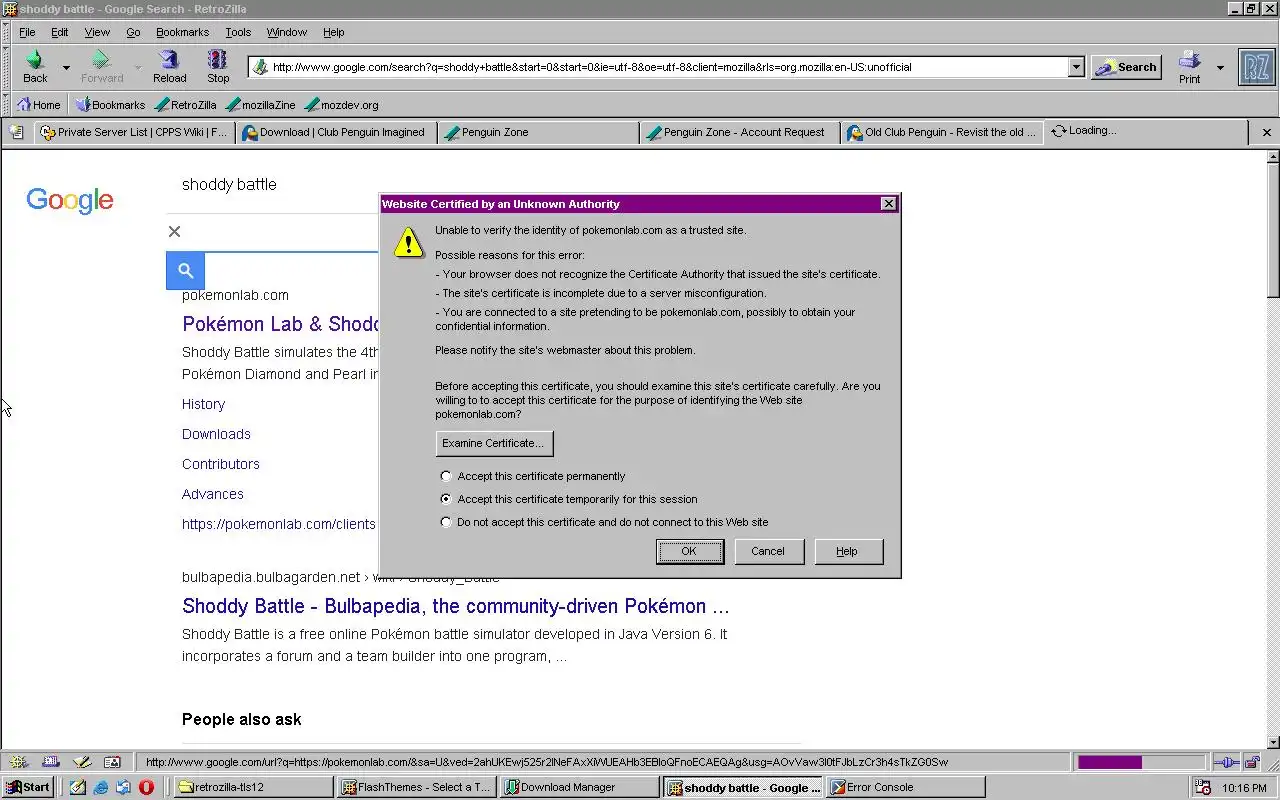The height and width of the screenshot is (800, 1280).
Task: Click Examine Certificate button
Action: (x=493, y=443)
